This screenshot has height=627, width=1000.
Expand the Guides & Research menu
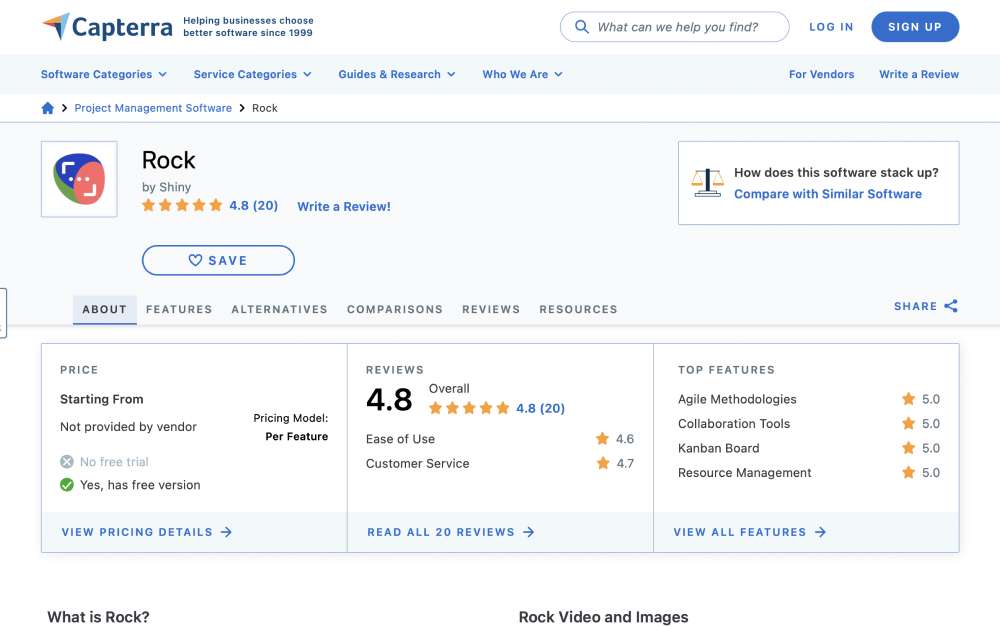click(x=396, y=74)
